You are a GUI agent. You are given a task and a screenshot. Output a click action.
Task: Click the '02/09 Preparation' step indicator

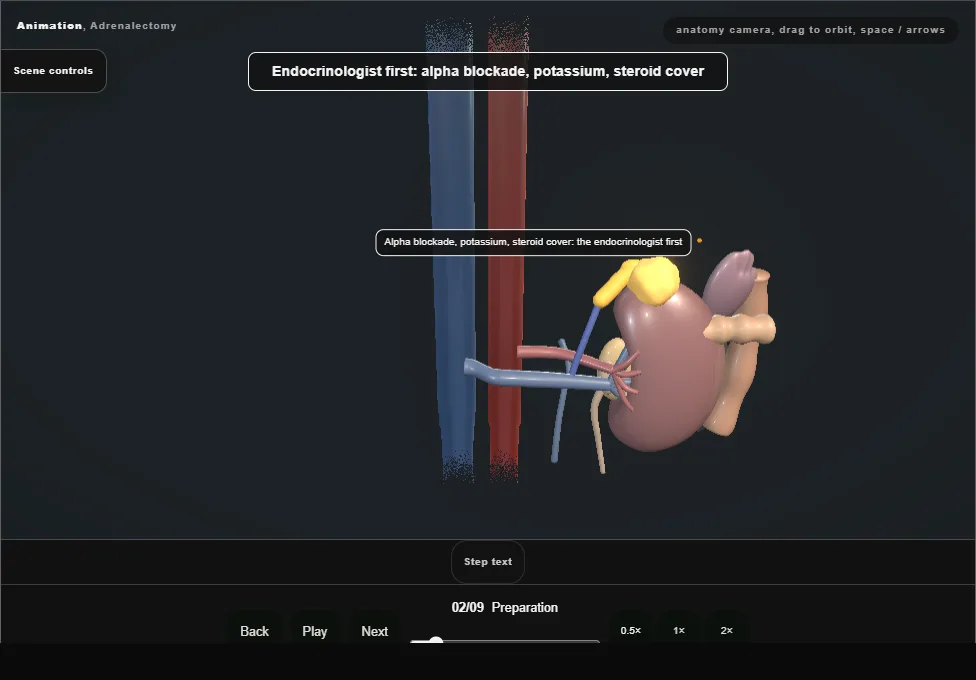point(504,607)
